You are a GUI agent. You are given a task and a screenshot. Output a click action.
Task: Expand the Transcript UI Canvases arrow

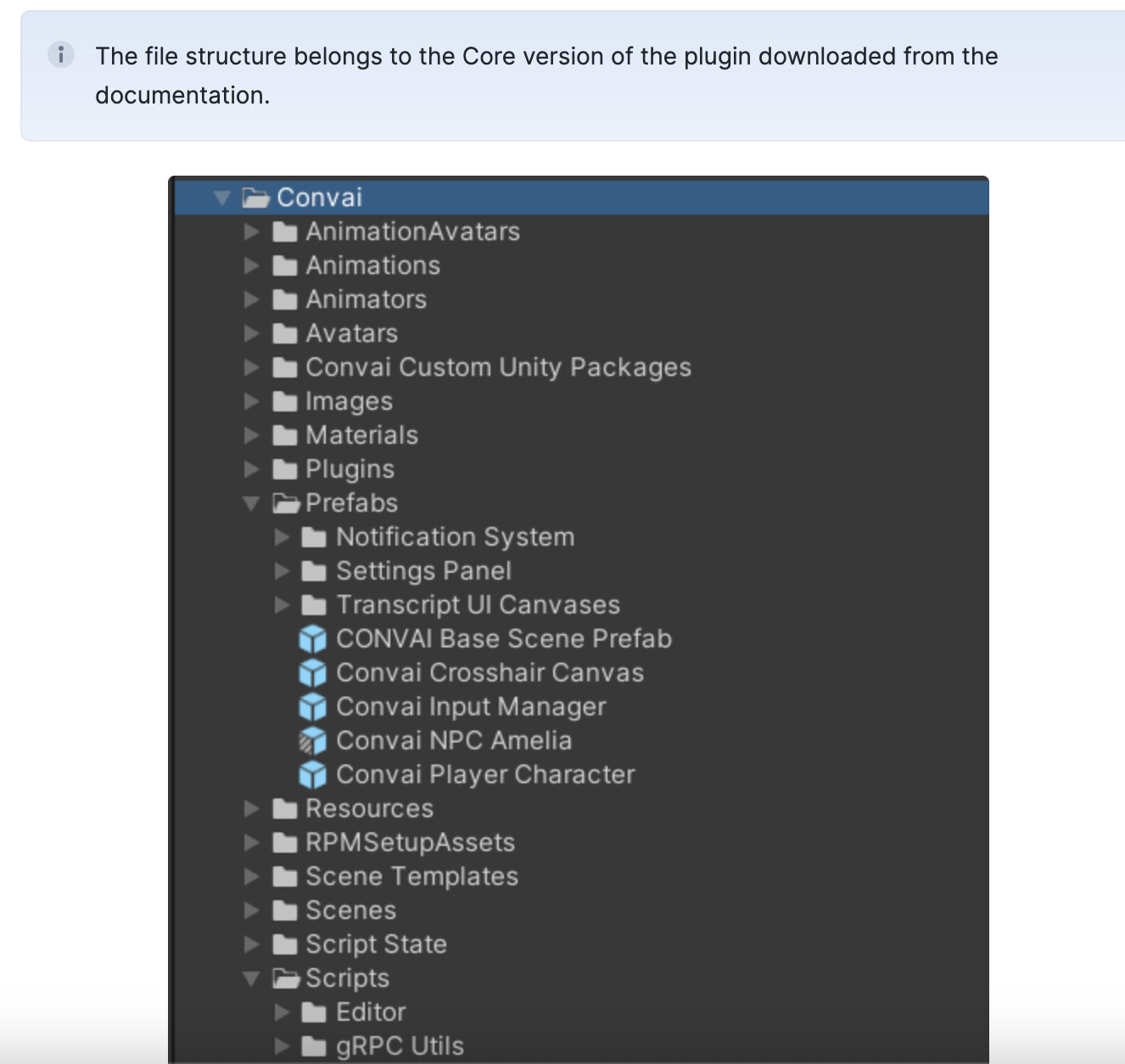(282, 605)
